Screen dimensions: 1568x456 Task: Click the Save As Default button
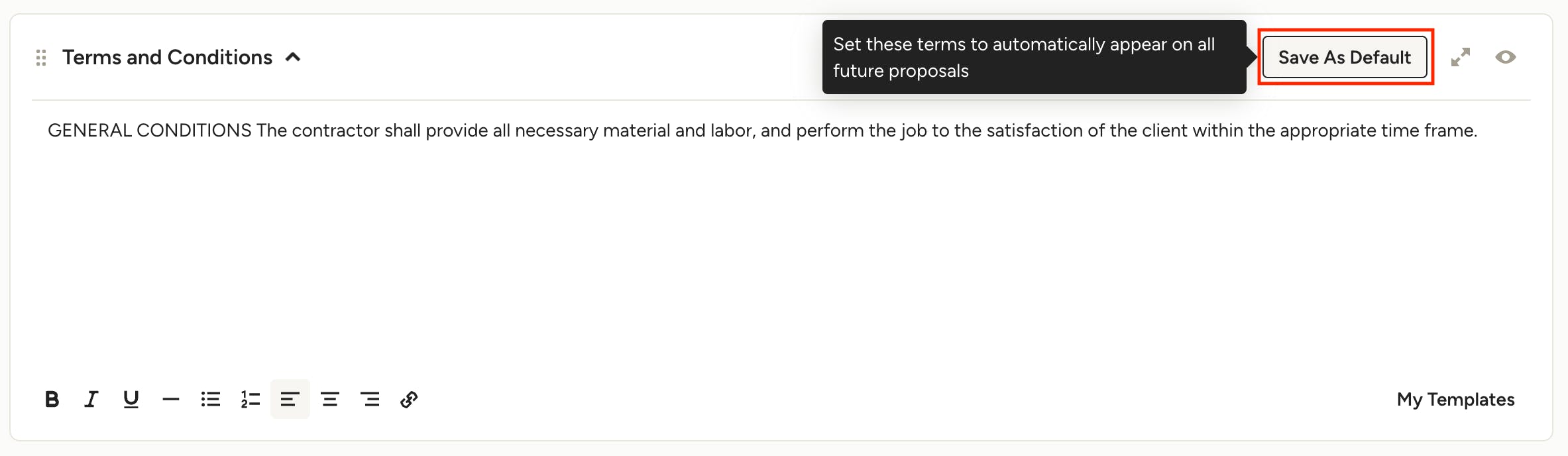tap(1345, 58)
